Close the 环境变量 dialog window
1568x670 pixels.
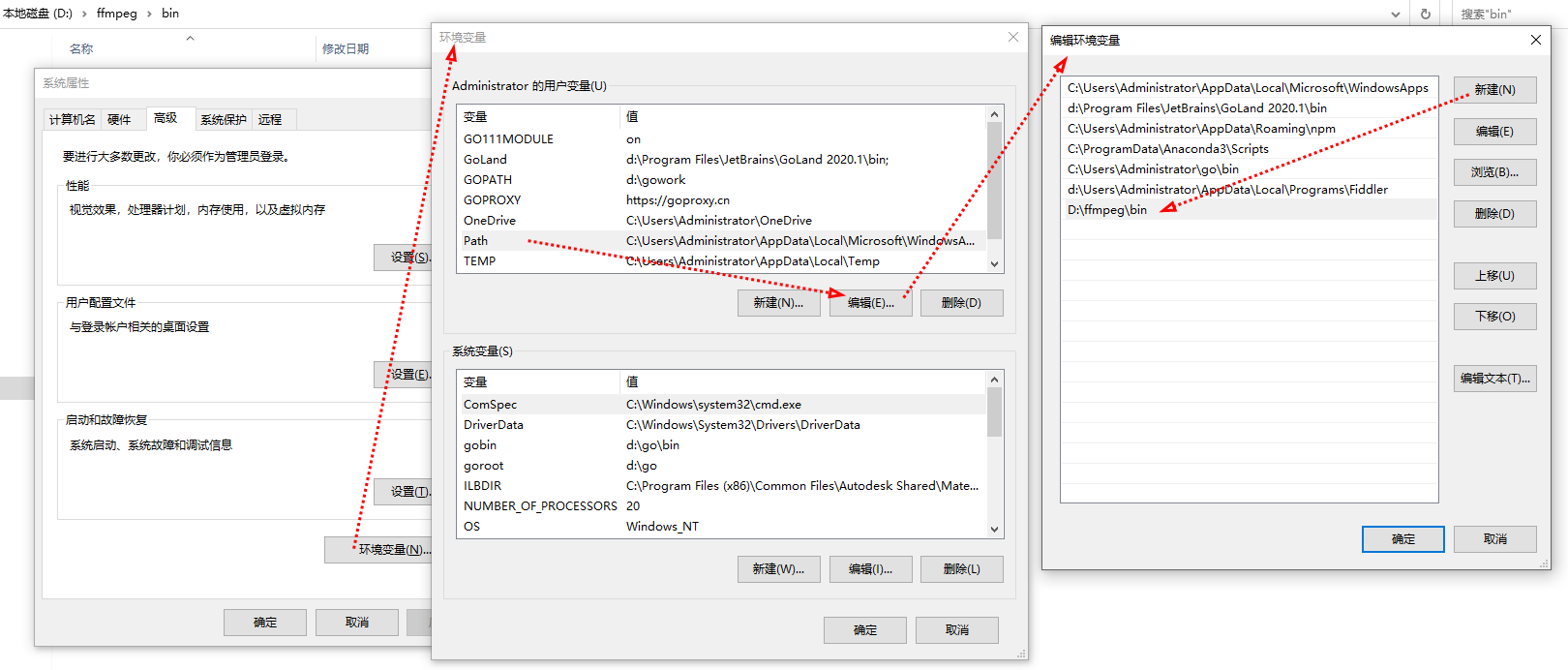1012,37
